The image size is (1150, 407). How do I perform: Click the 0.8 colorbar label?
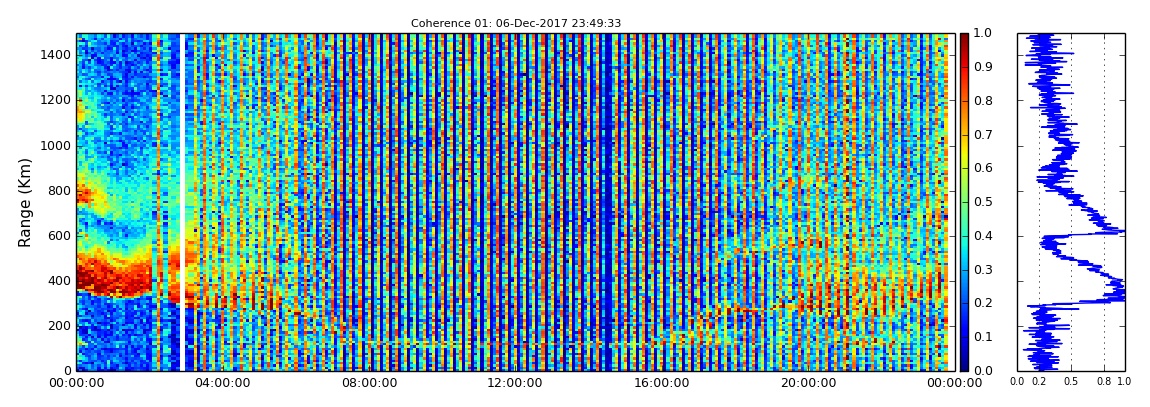pyautogui.click(x=982, y=100)
